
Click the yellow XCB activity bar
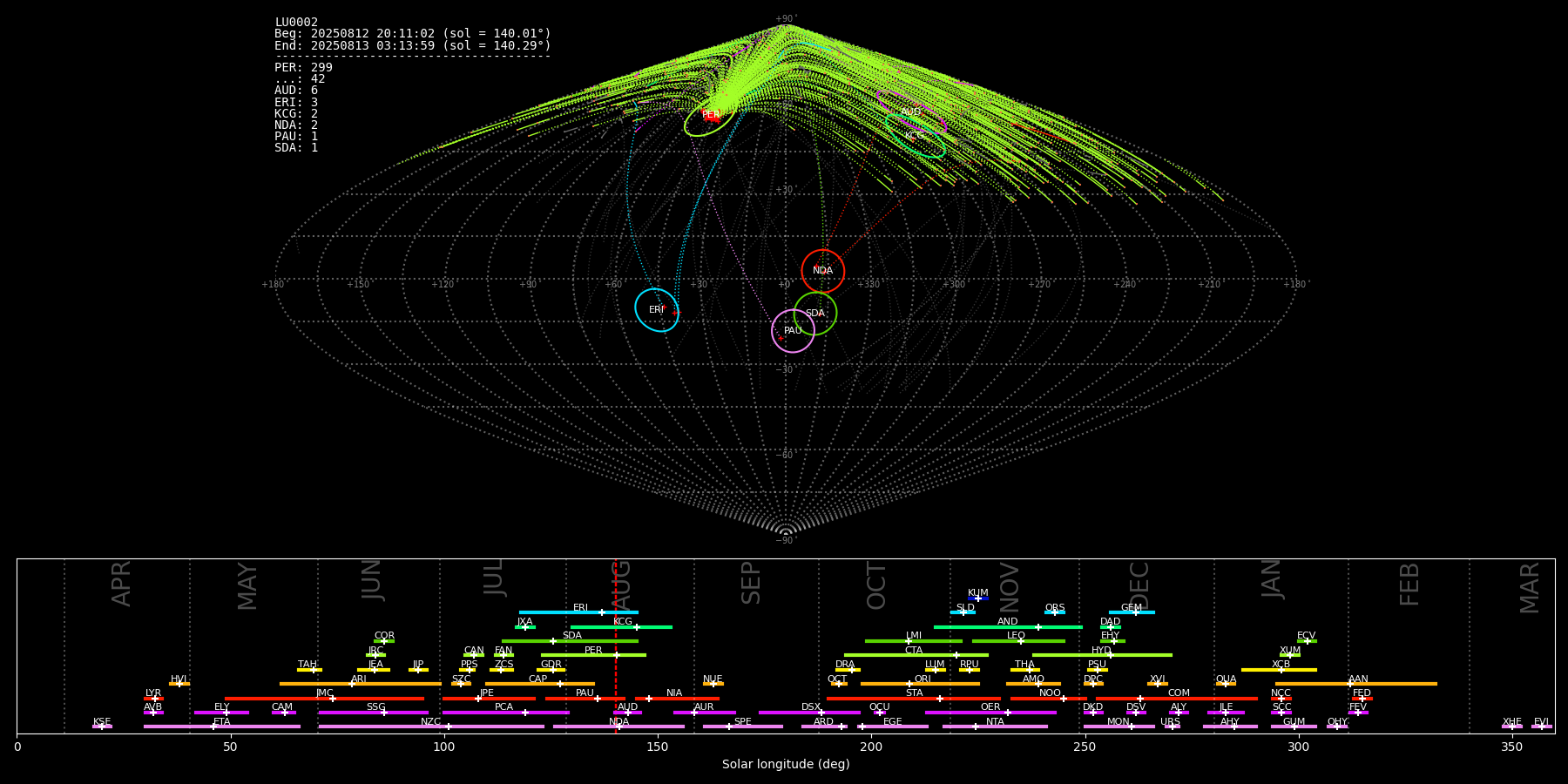[x=1279, y=670]
